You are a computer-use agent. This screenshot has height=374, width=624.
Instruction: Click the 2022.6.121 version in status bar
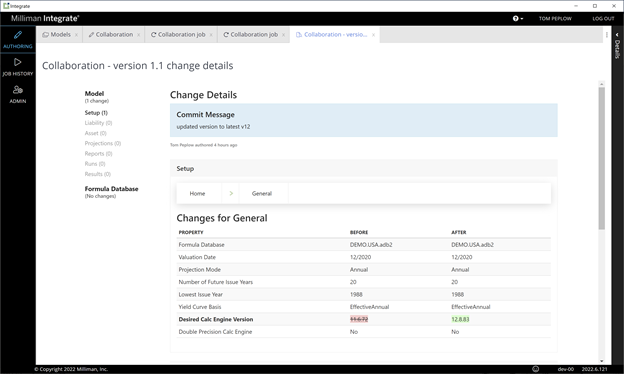click(595, 369)
